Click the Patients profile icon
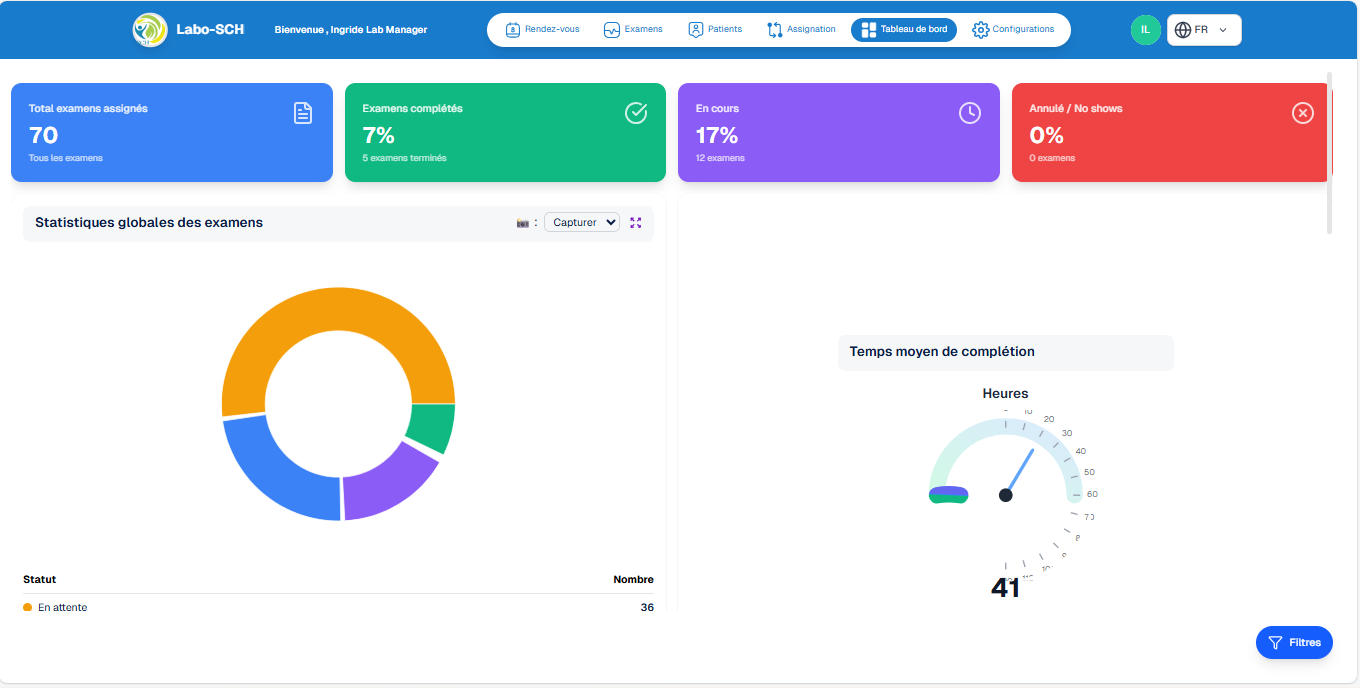Image resolution: width=1360 pixels, height=688 pixels. pyautogui.click(x=695, y=29)
